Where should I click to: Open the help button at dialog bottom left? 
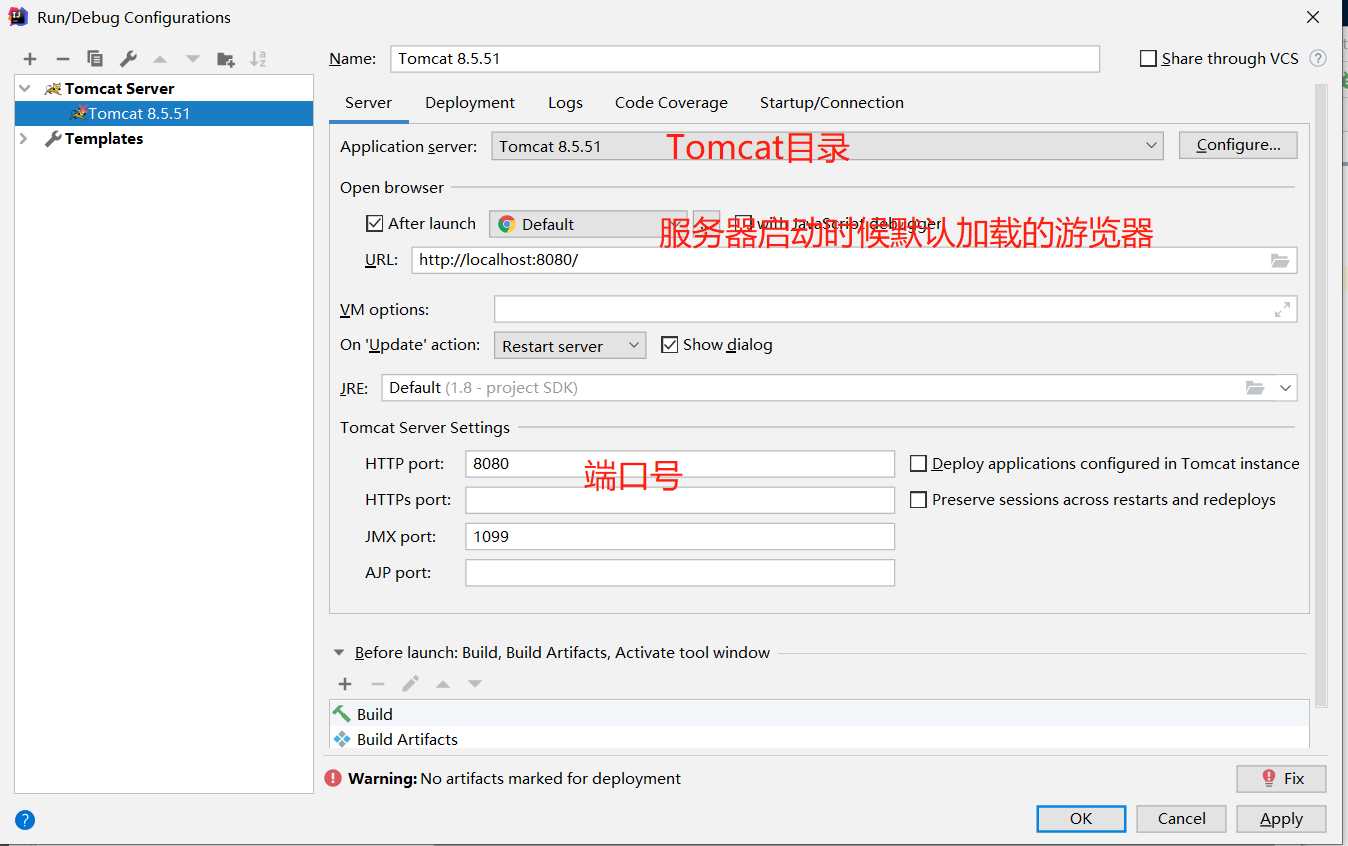(x=25, y=820)
